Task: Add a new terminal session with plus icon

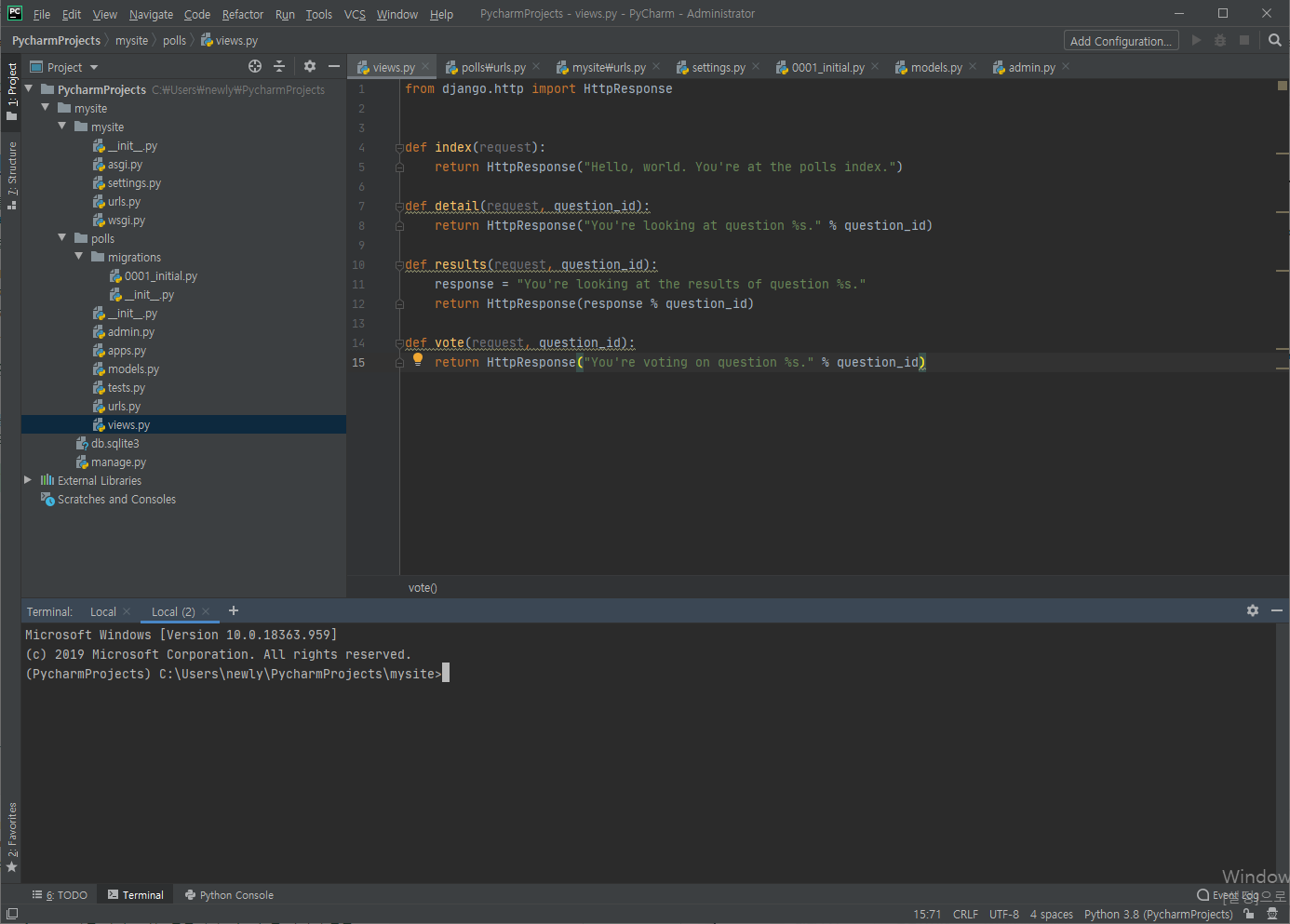Action: [x=234, y=610]
